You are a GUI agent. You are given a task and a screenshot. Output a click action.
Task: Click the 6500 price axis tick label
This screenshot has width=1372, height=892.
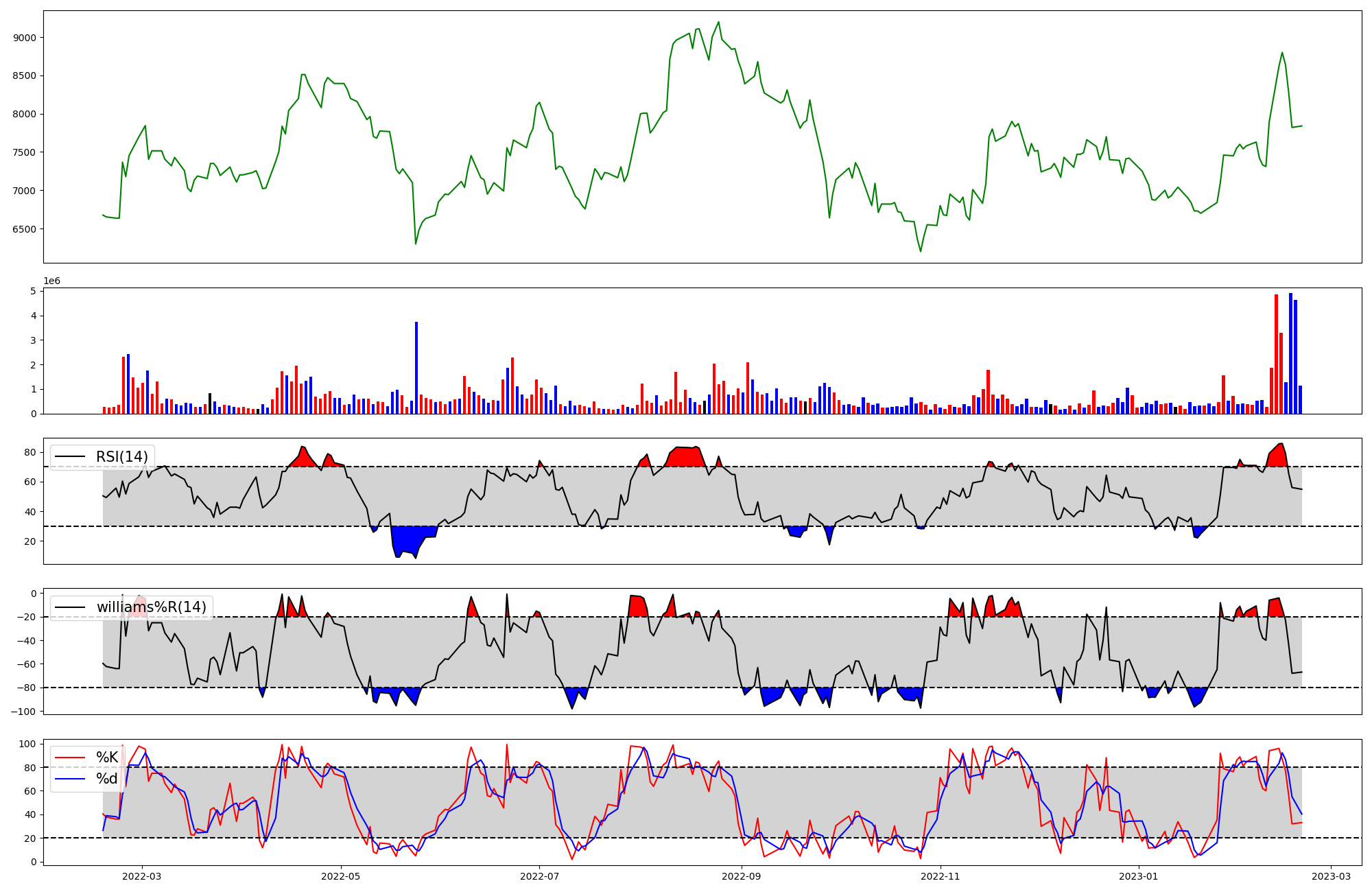(25, 229)
